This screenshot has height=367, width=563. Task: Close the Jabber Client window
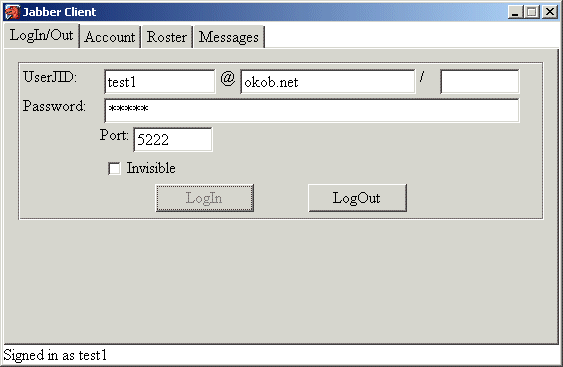(x=550, y=12)
